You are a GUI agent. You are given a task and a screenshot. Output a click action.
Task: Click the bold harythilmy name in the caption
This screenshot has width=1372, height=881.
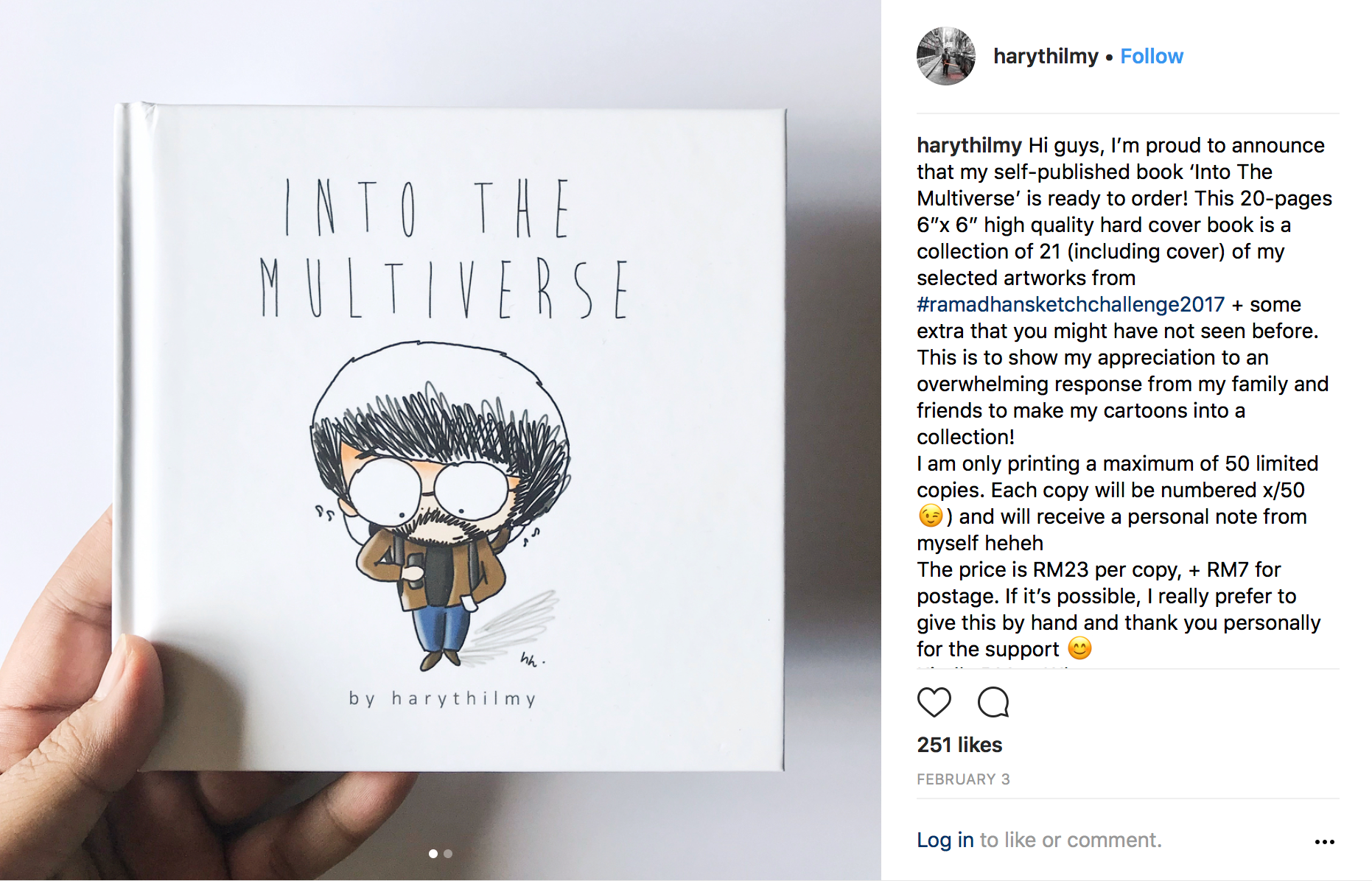(969, 145)
